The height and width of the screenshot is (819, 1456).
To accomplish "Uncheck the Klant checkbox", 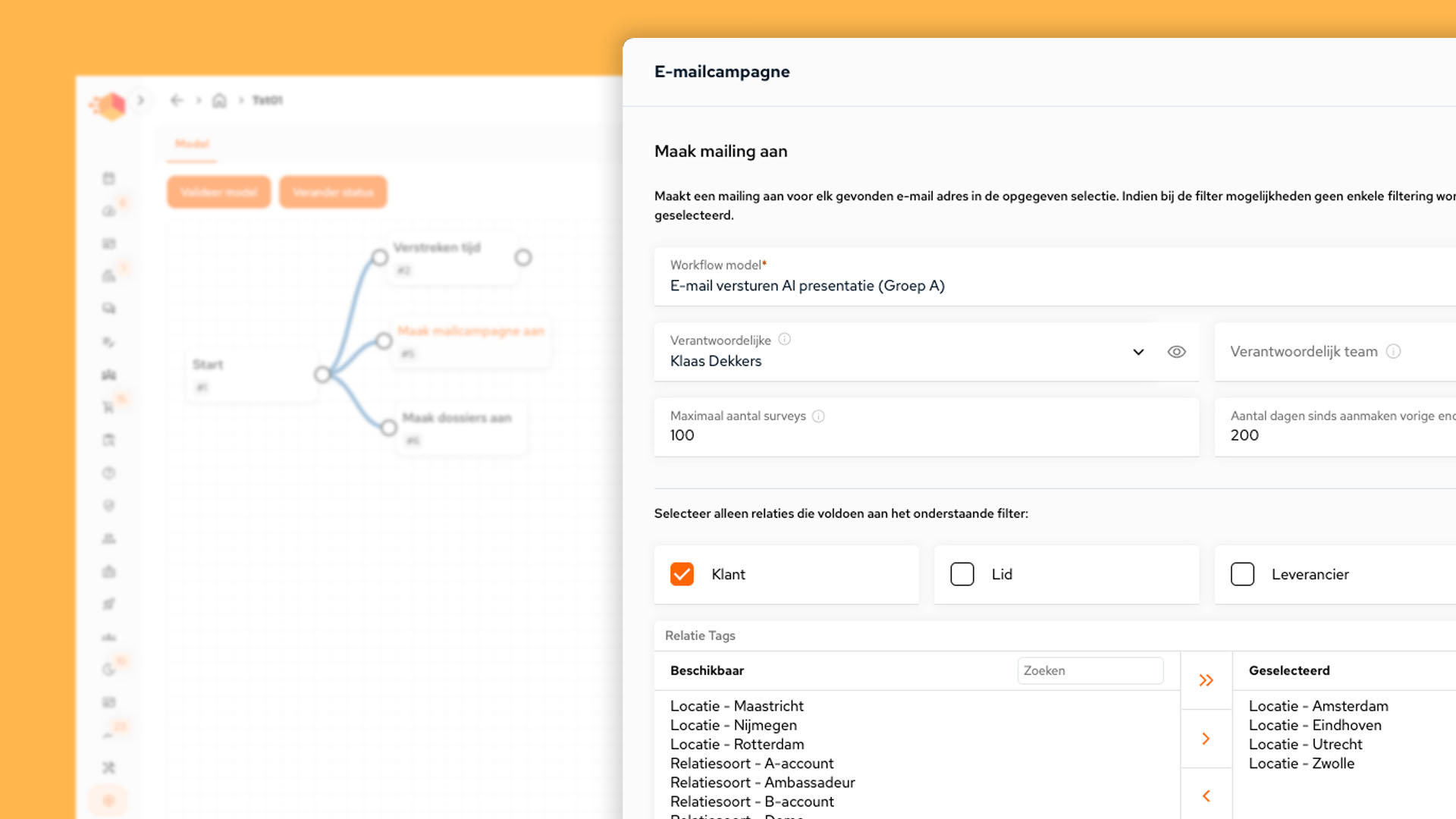I will [x=682, y=574].
